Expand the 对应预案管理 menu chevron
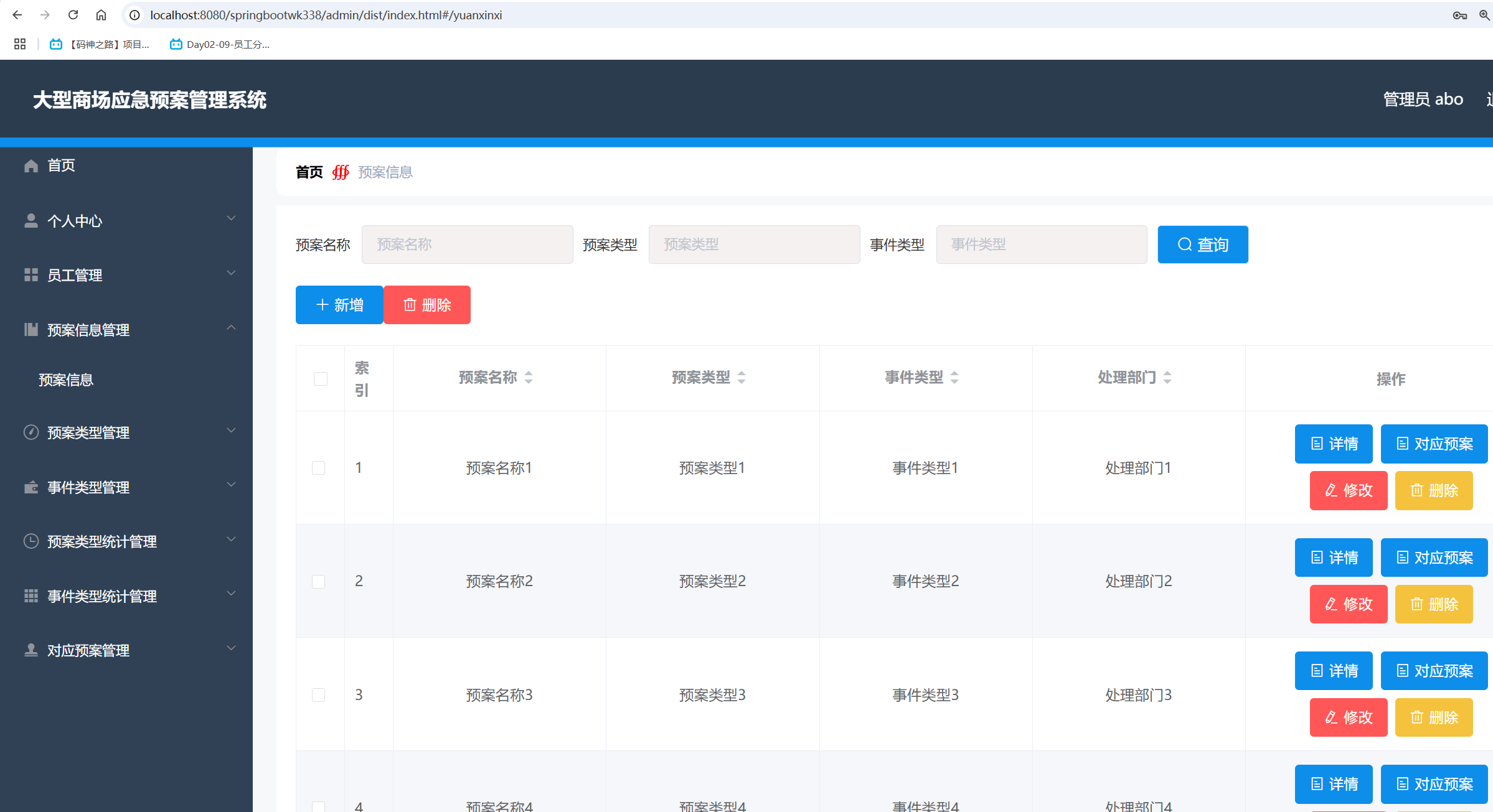1493x812 pixels. tap(231, 648)
